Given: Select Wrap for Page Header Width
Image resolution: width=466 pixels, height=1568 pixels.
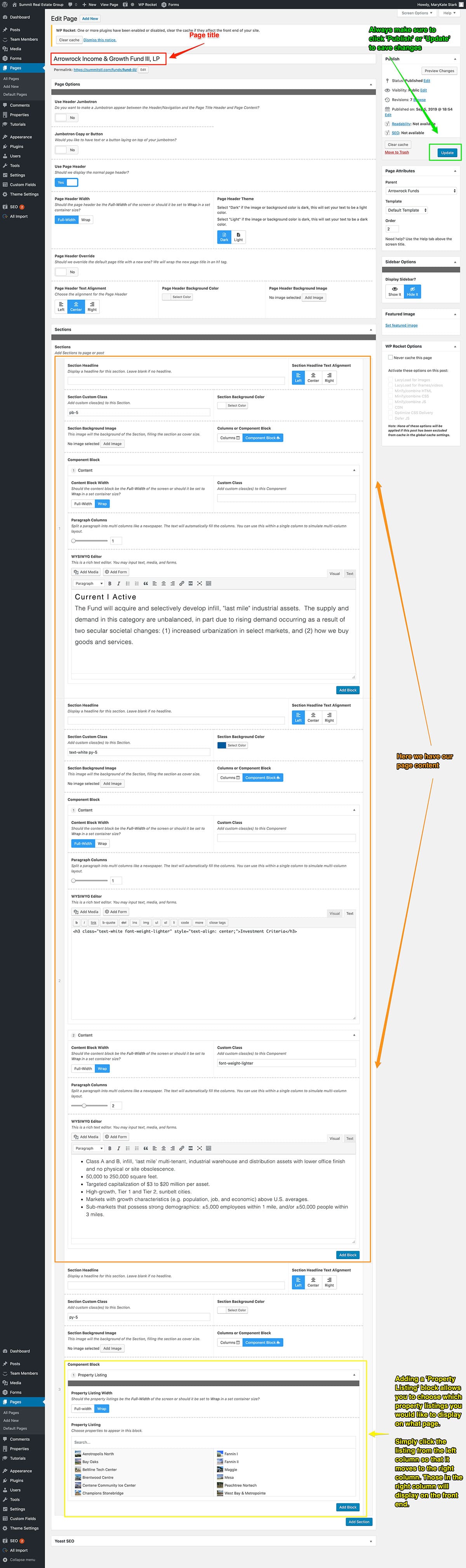Looking at the screenshot, I should click(x=86, y=220).
